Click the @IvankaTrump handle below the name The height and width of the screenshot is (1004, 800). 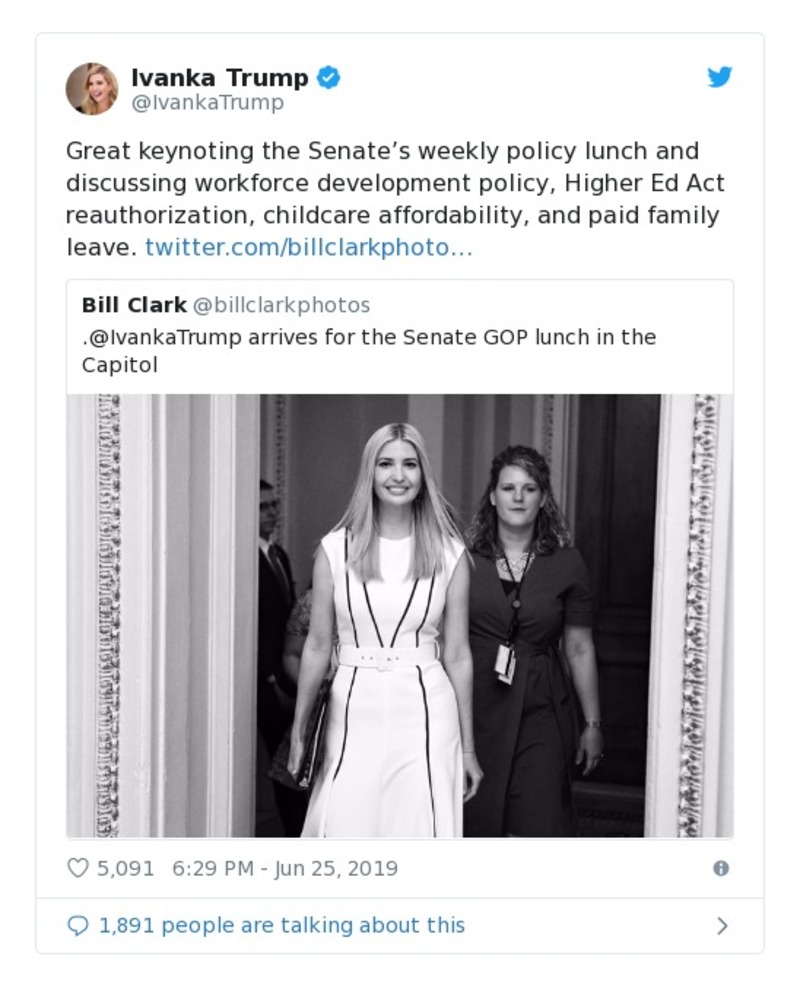pos(207,103)
